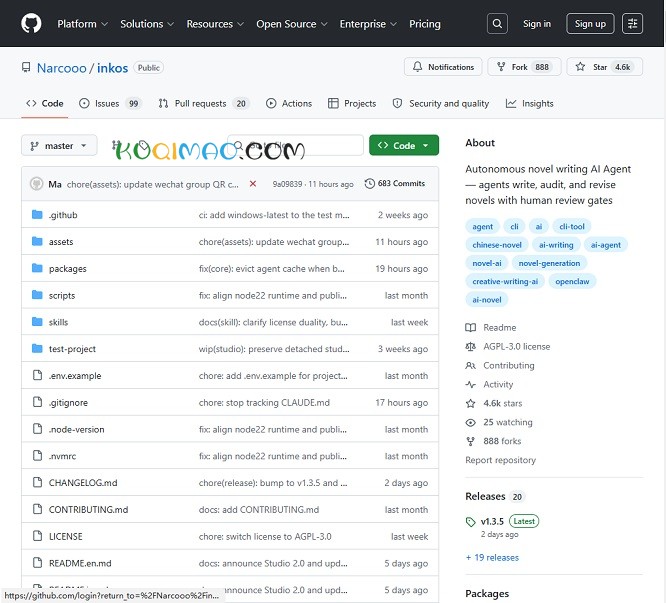666x603 pixels.
Task: Open the v1.3.5 release tag
Action: pyautogui.click(x=492, y=521)
